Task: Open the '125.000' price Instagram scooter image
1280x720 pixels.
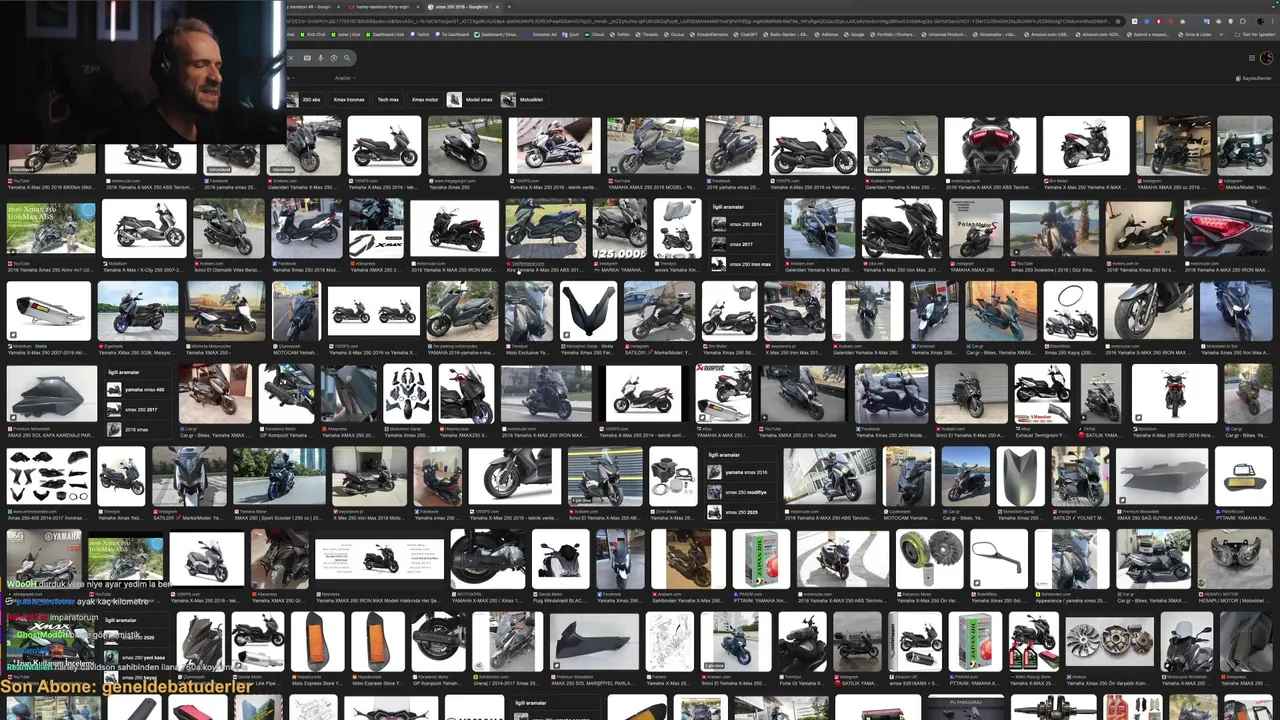Action: [x=620, y=228]
